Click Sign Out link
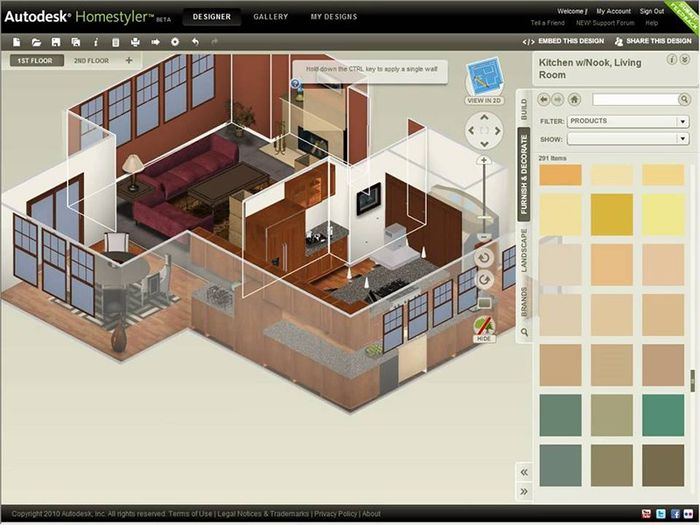700x525 pixels. click(652, 11)
